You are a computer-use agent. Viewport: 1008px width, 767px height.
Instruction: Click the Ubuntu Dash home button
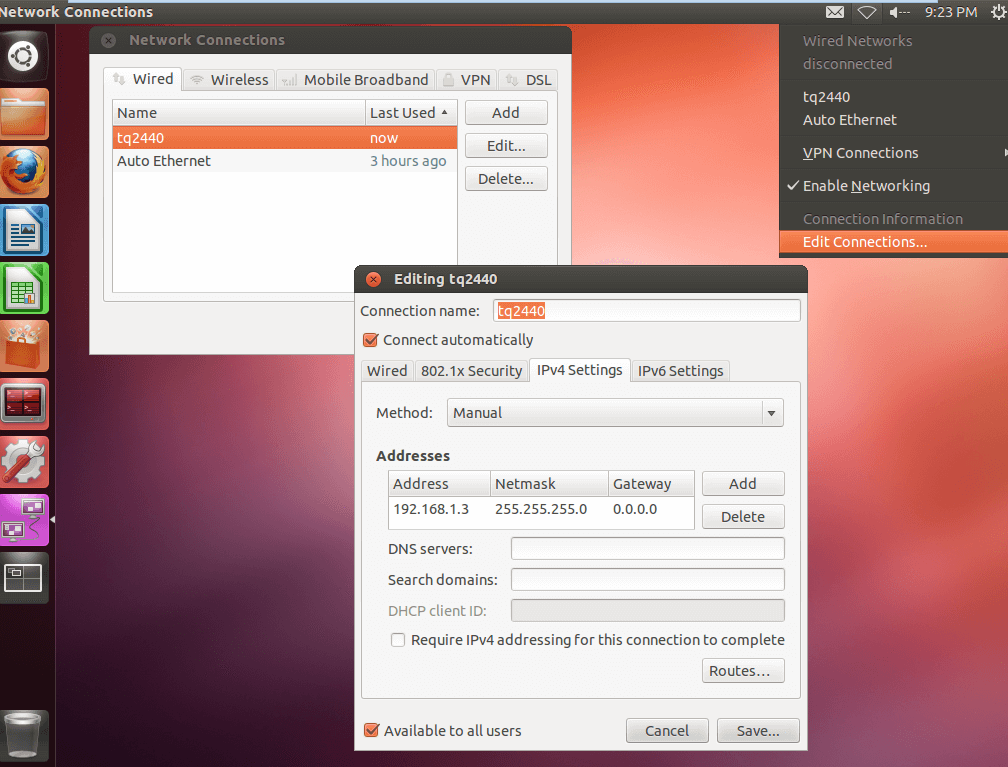pyautogui.click(x=25, y=55)
